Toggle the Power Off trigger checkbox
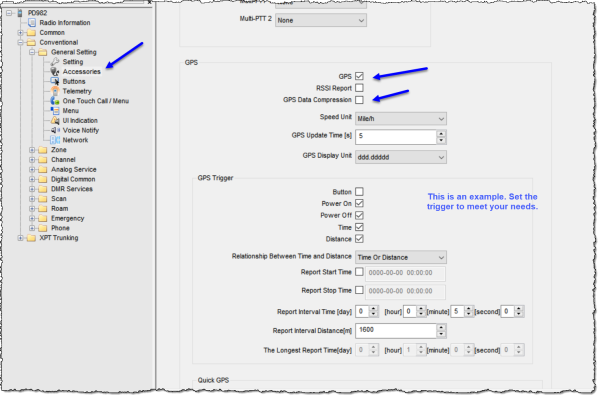Viewport: 600px width, 397px height. coord(359,215)
